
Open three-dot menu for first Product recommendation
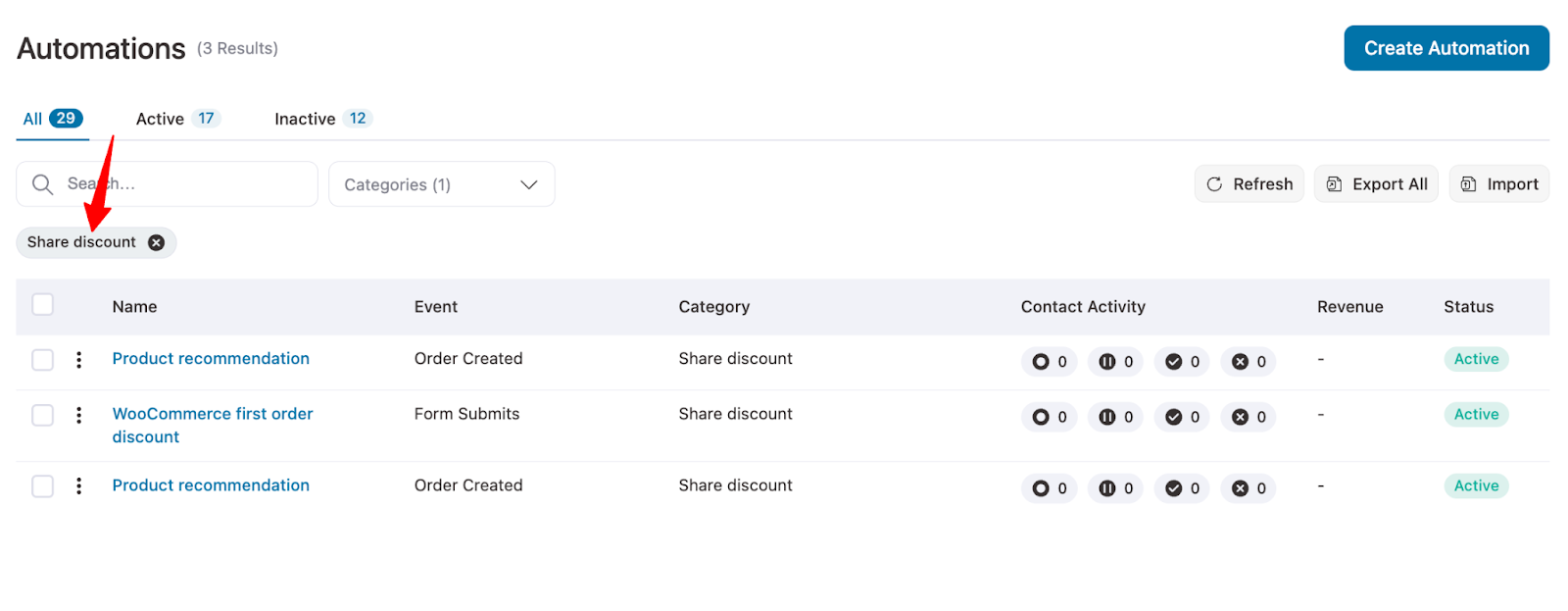tap(79, 360)
